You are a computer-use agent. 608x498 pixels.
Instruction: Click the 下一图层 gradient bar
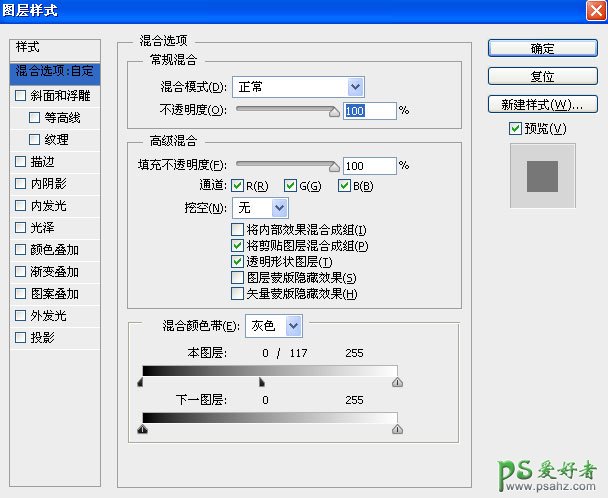point(270,418)
